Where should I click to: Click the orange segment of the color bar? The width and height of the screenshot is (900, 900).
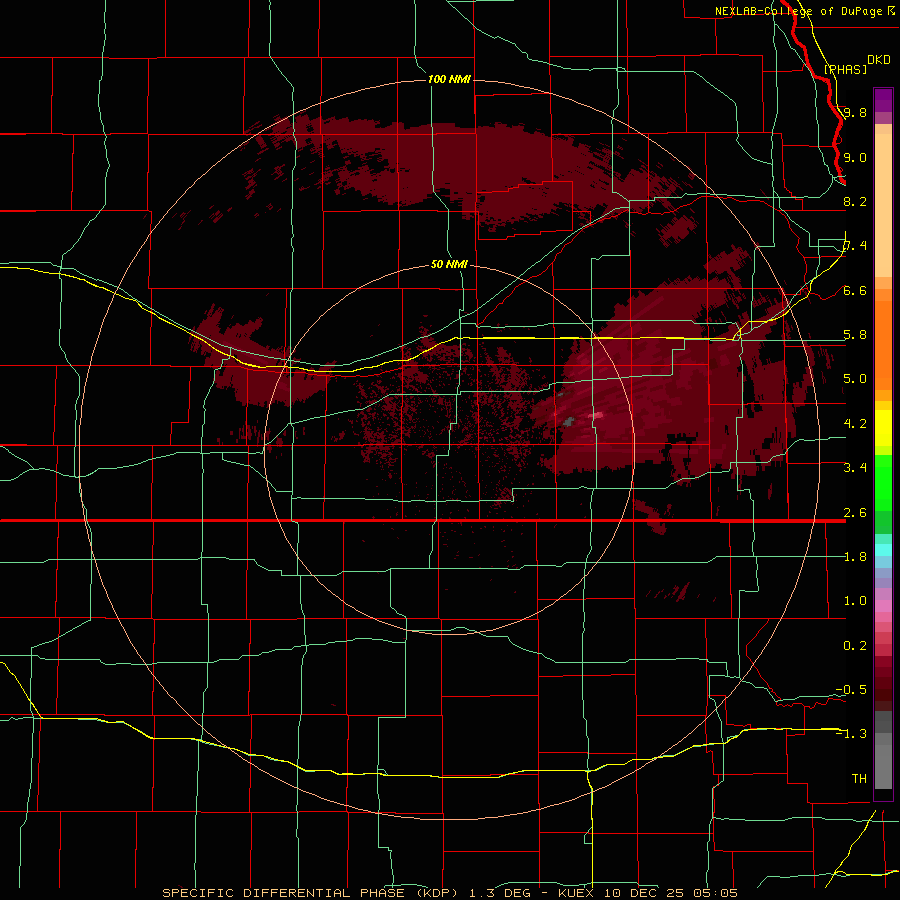[x=883, y=344]
